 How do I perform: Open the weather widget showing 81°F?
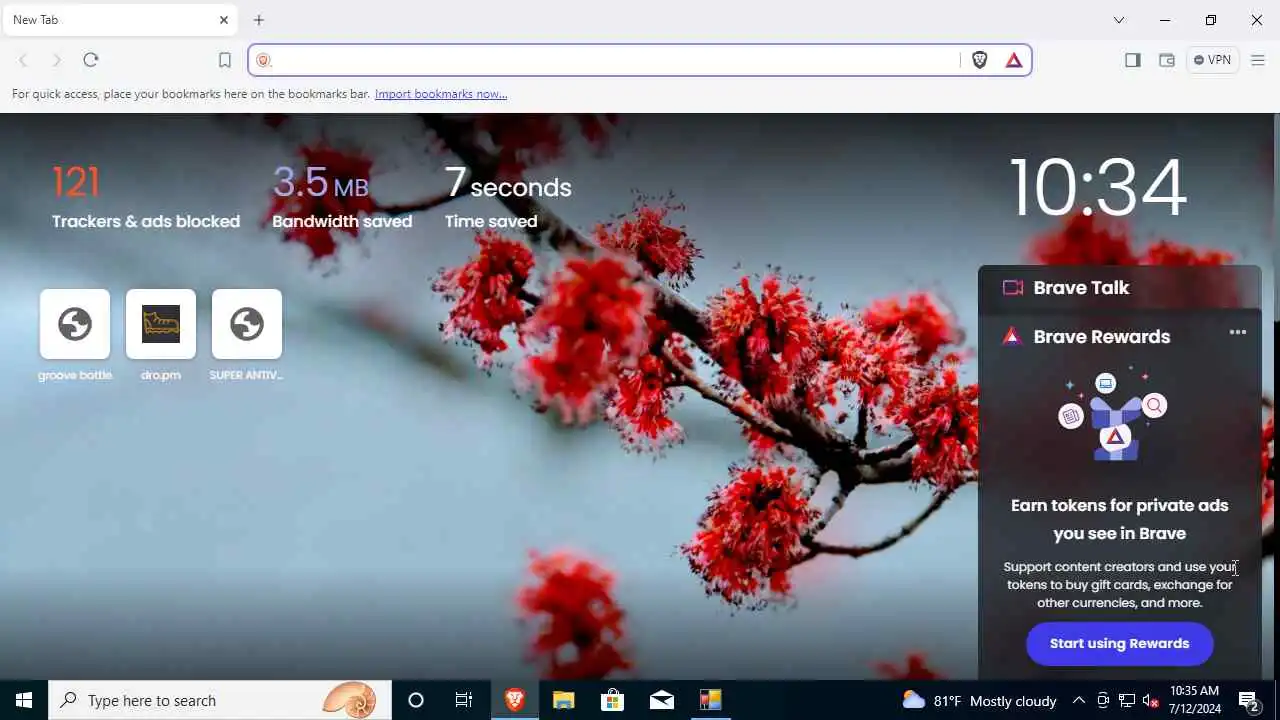[x=980, y=701]
